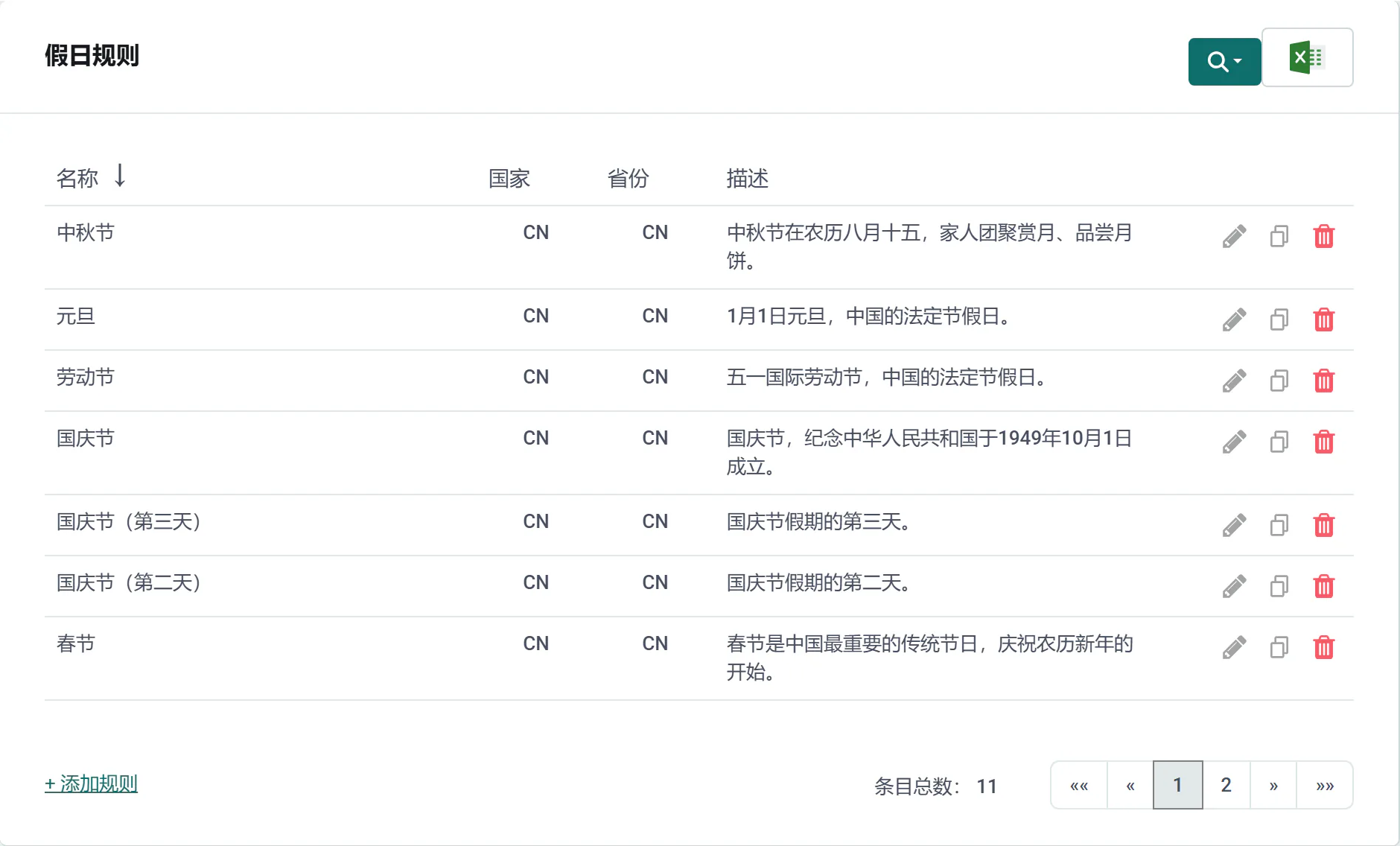Duplicate the 国庆节（第三天）rule

[1279, 525]
